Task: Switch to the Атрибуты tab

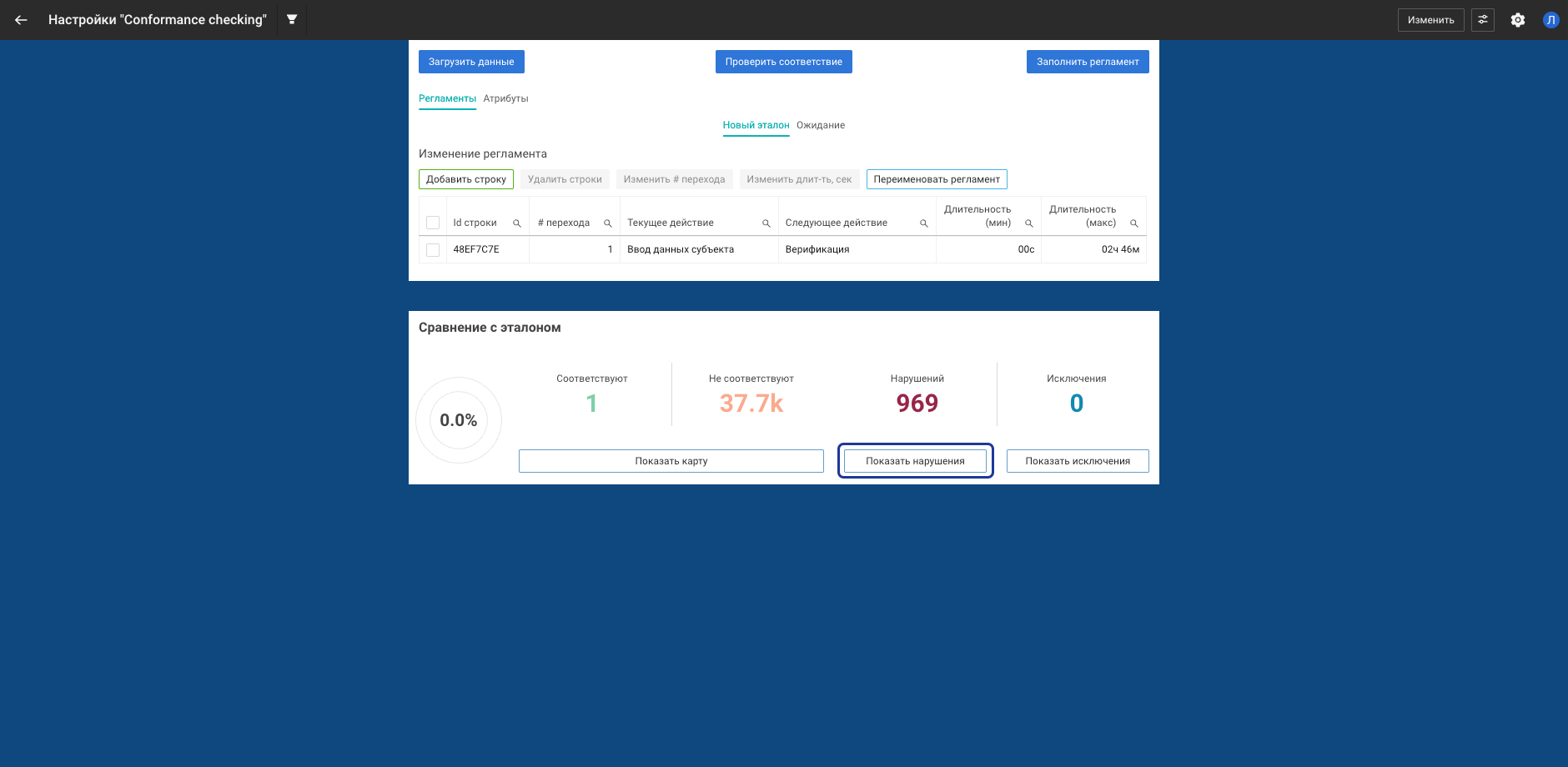Action: click(x=505, y=98)
